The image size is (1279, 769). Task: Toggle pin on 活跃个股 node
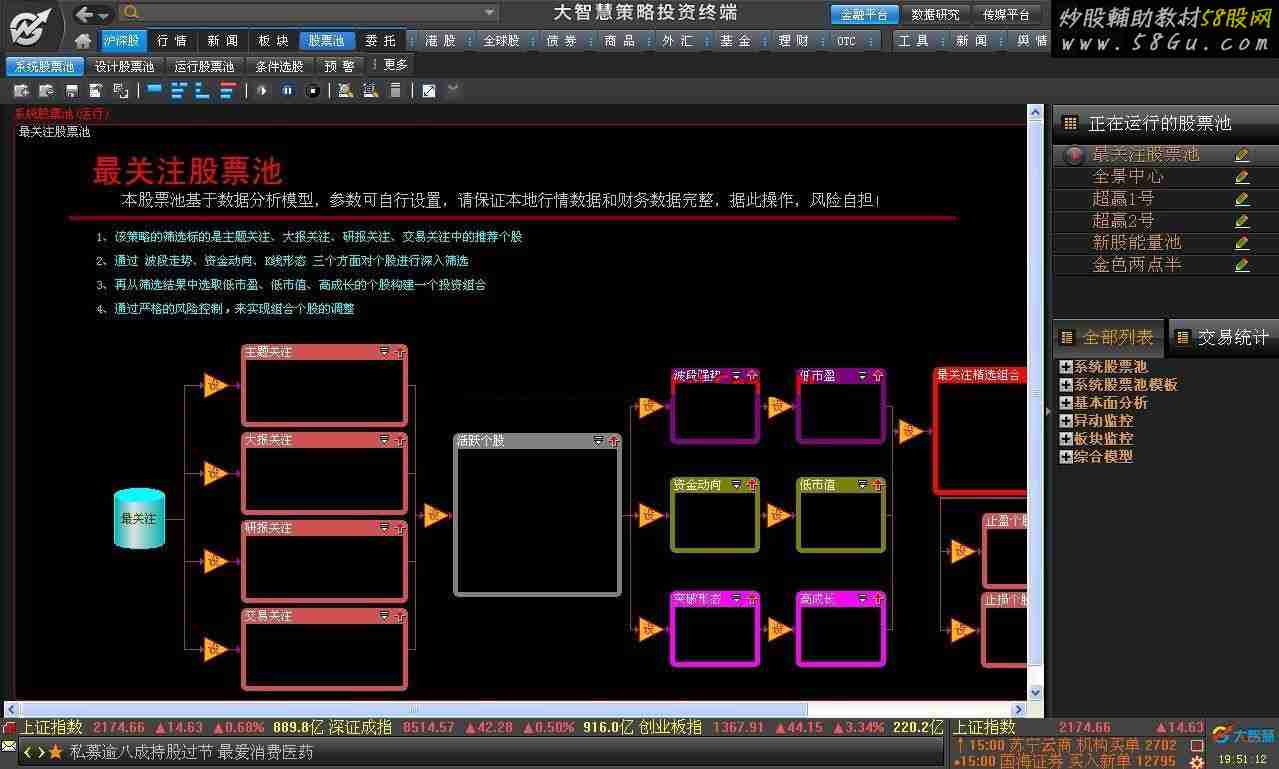point(614,440)
